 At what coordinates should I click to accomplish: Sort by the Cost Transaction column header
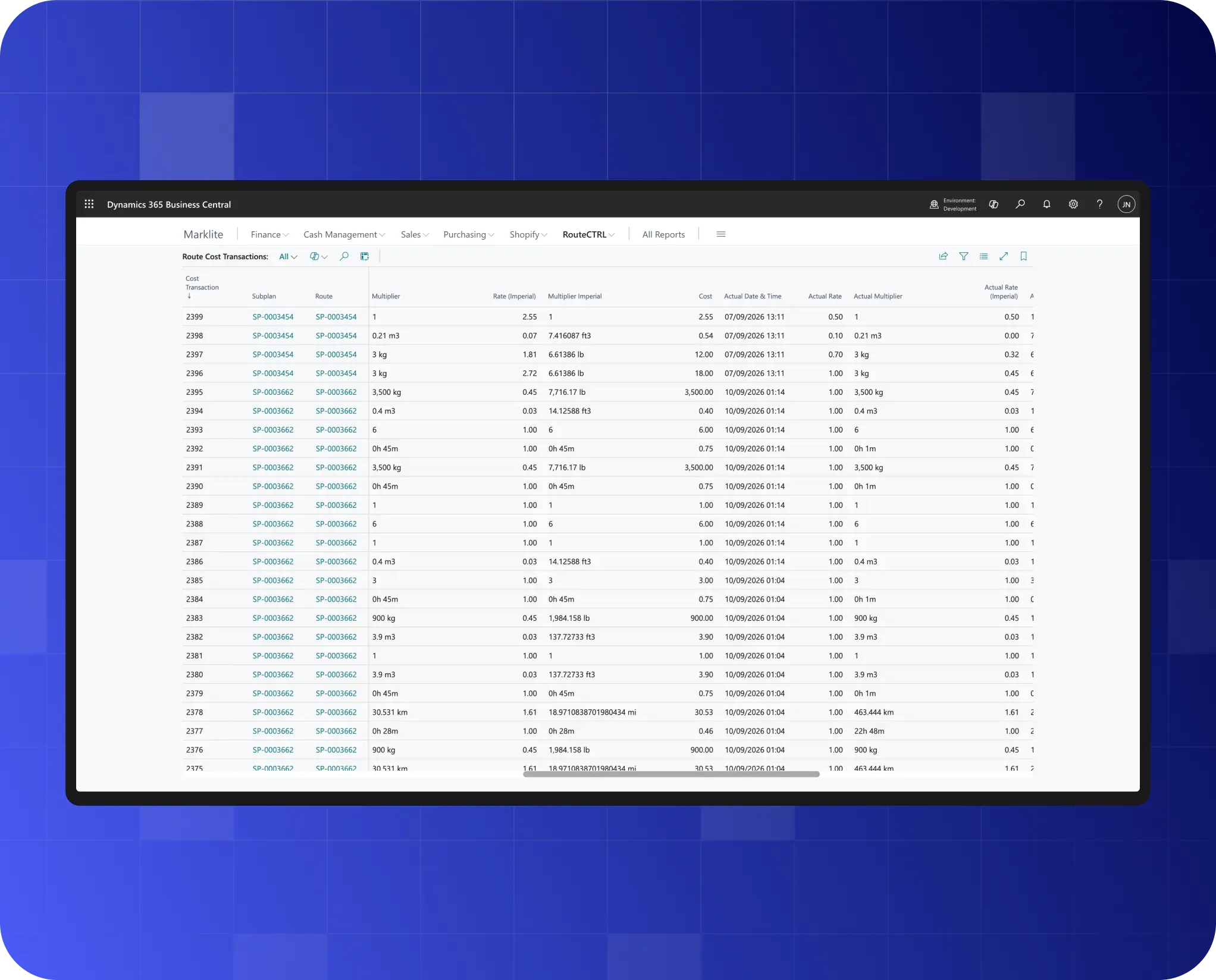202,287
